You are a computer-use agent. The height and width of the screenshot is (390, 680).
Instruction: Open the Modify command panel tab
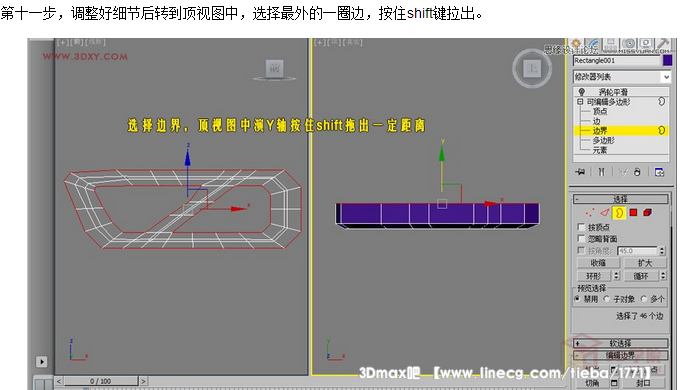pos(593,44)
